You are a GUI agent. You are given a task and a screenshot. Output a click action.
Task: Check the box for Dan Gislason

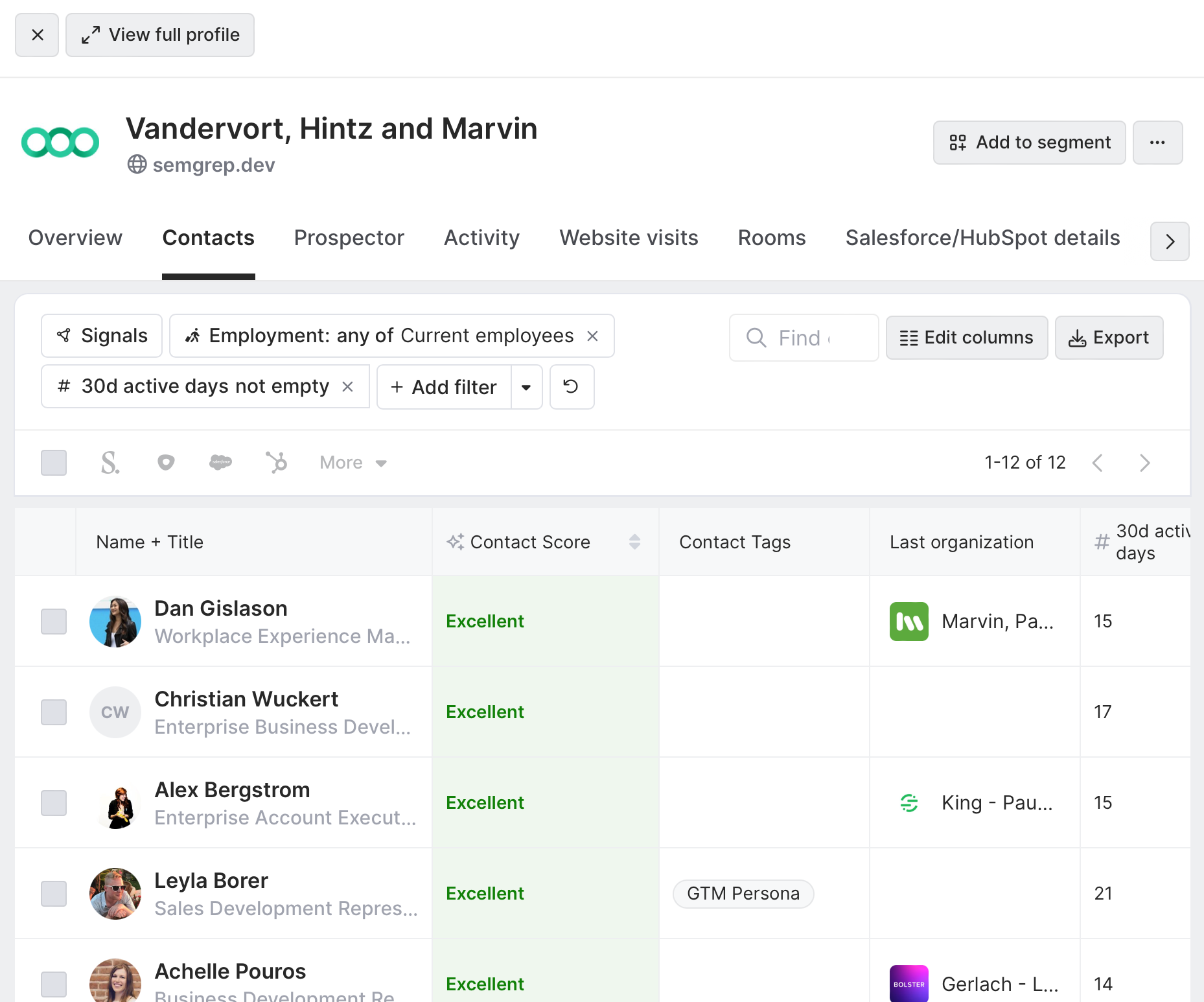click(54, 622)
